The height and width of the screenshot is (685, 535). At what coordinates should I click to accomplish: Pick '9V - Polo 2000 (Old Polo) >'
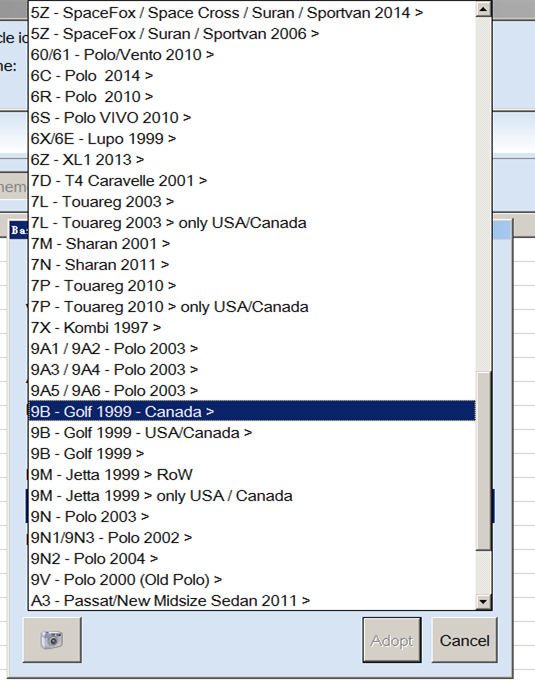[x=252, y=580]
